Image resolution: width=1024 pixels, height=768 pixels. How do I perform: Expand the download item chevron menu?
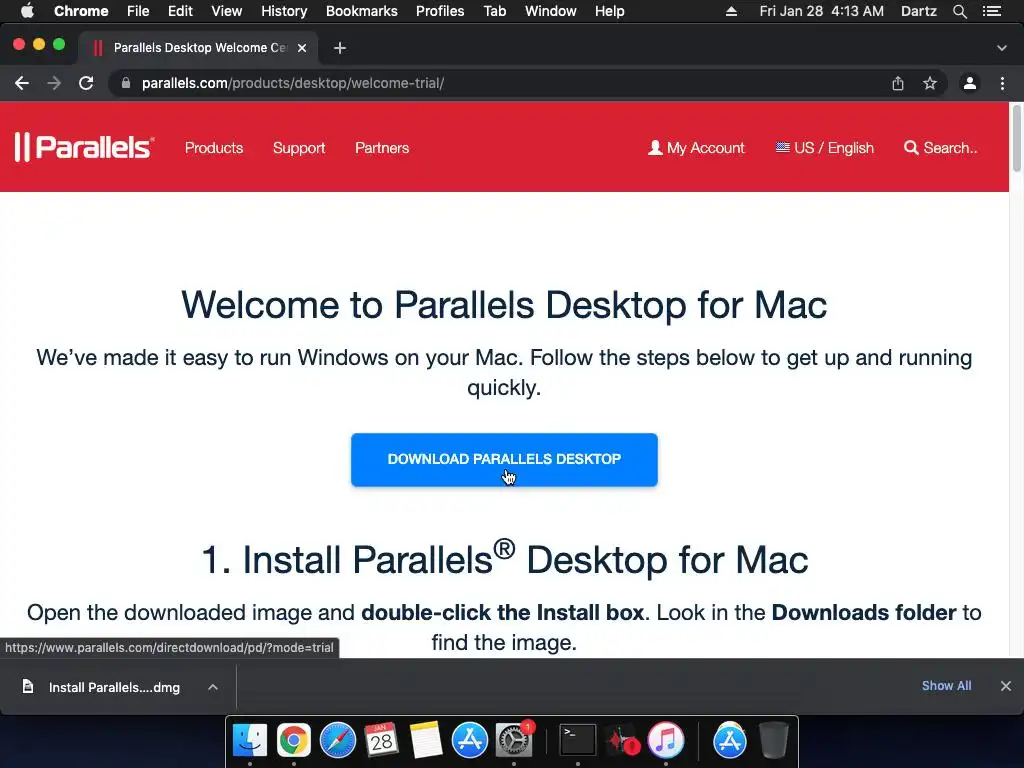pyautogui.click(x=213, y=687)
